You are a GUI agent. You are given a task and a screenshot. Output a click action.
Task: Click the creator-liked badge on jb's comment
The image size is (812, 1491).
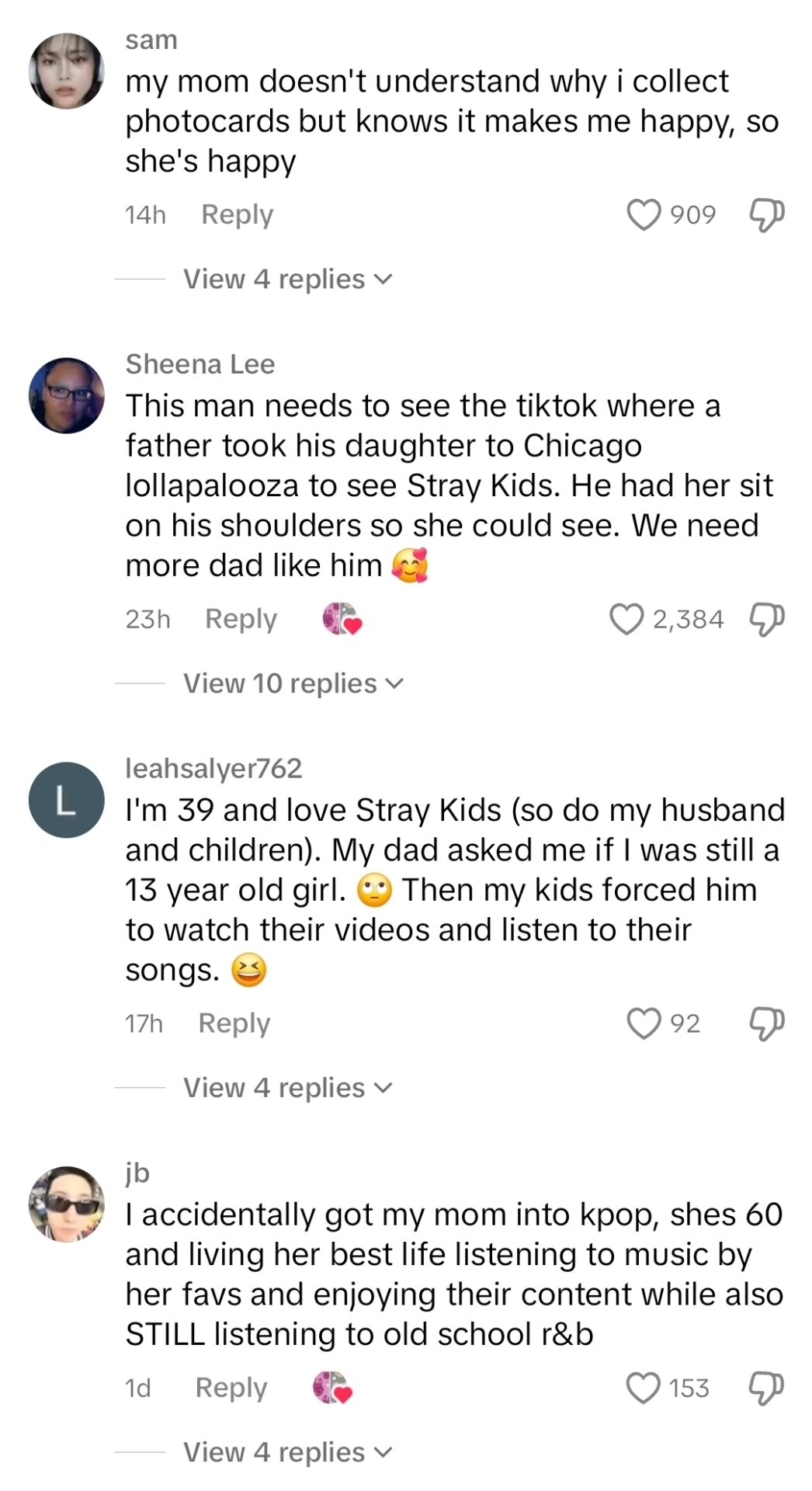point(330,1387)
